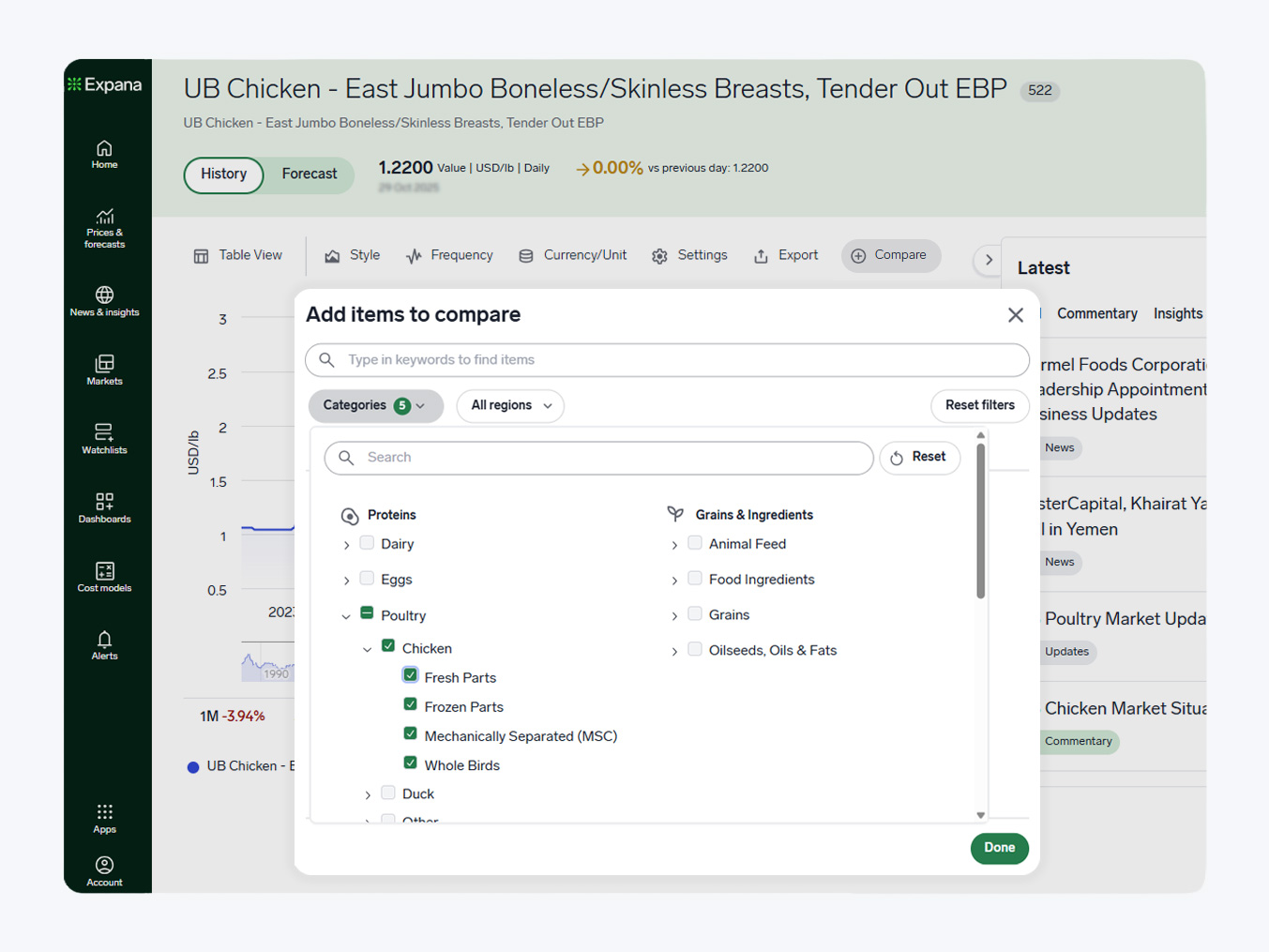Open Prices & forecasts in sidebar
The height and width of the screenshot is (952, 1269).
pos(104,228)
